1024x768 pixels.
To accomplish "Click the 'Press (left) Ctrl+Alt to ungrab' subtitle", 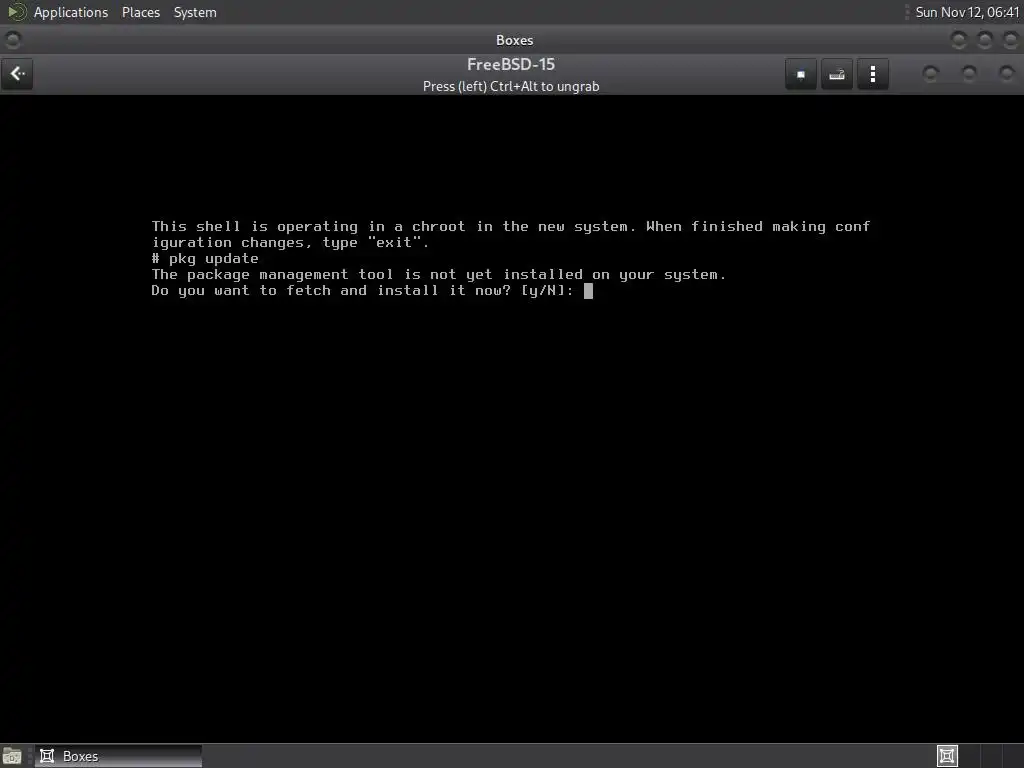I will (511, 86).
